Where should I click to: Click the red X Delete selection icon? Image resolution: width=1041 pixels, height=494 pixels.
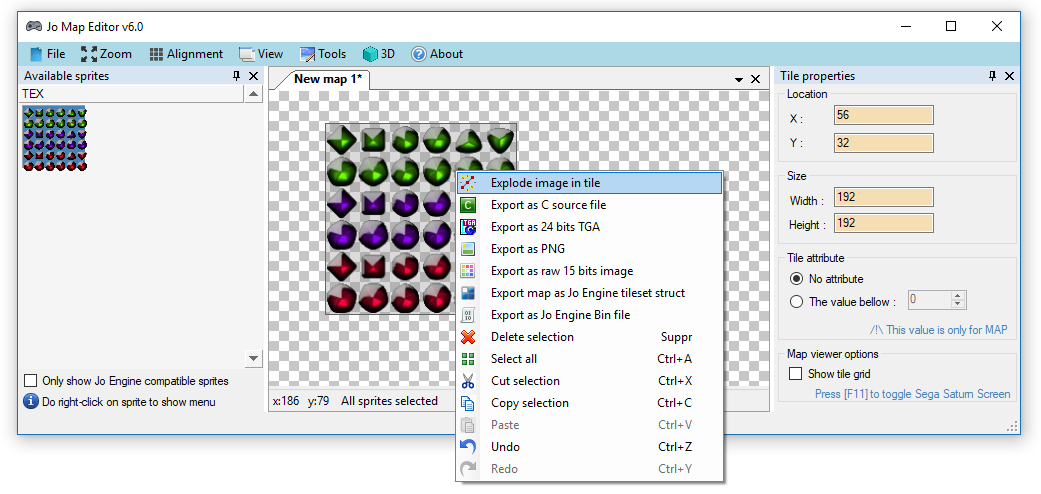pyautogui.click(x=468, y=337)
